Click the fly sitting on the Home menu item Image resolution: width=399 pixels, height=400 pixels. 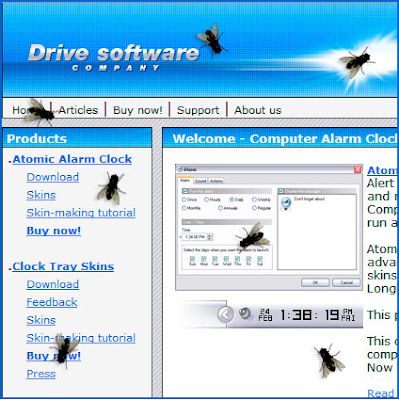(x=39, y=113)
